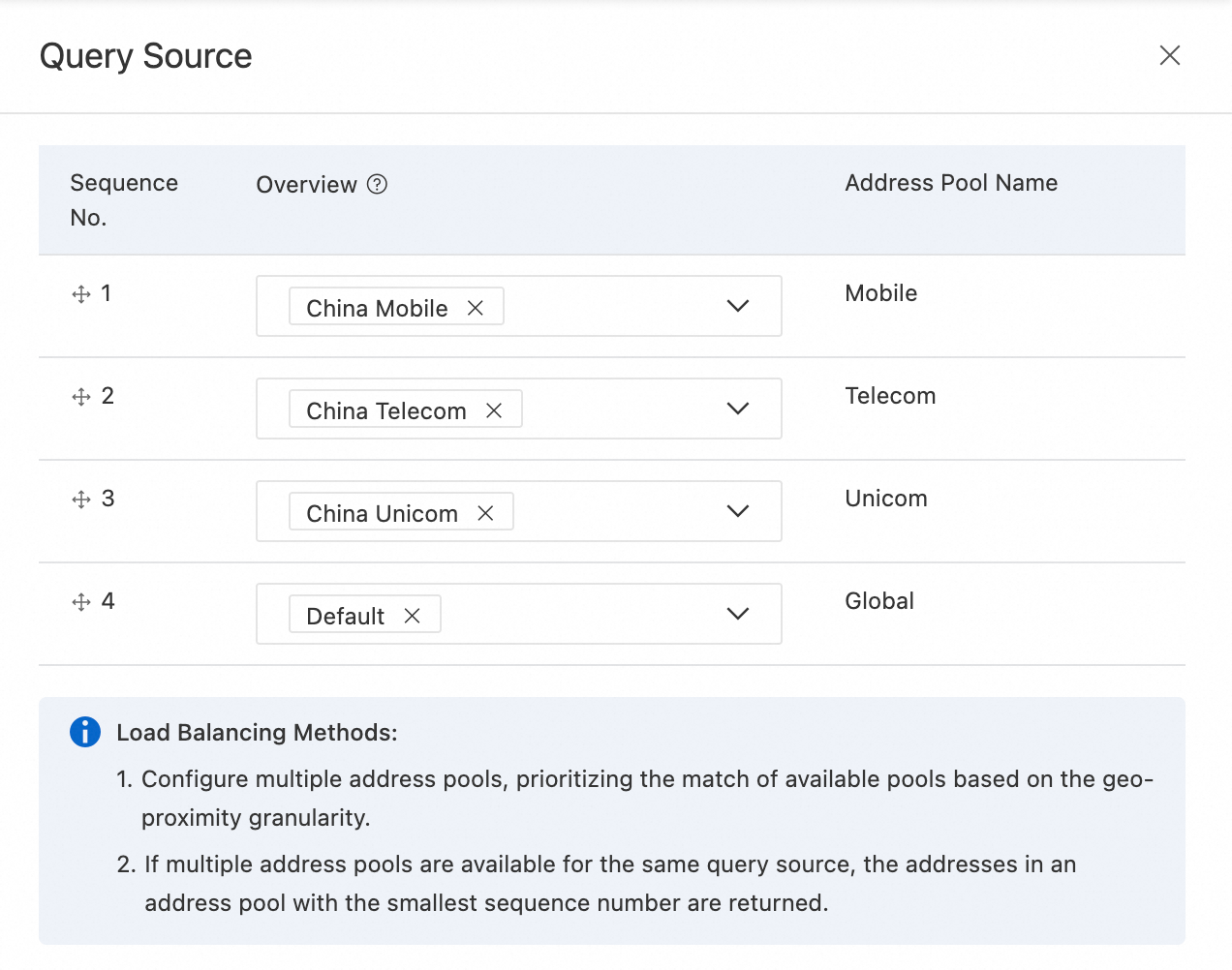Click the drag handle for sequence 2
Viewport: 1232px width, 970px height.
coord(81,397)
